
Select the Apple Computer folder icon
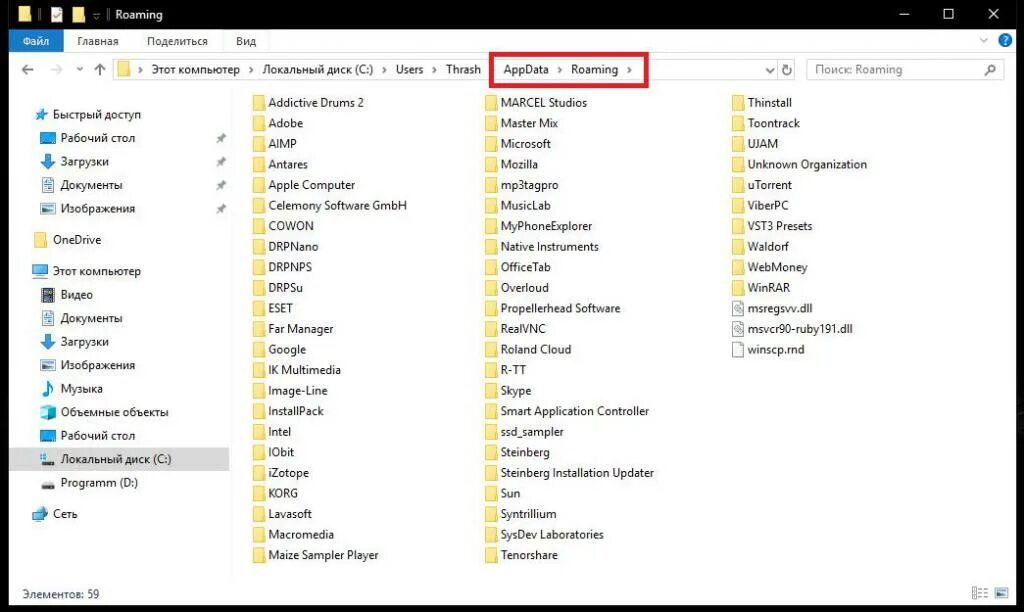(x=259, y=185)
